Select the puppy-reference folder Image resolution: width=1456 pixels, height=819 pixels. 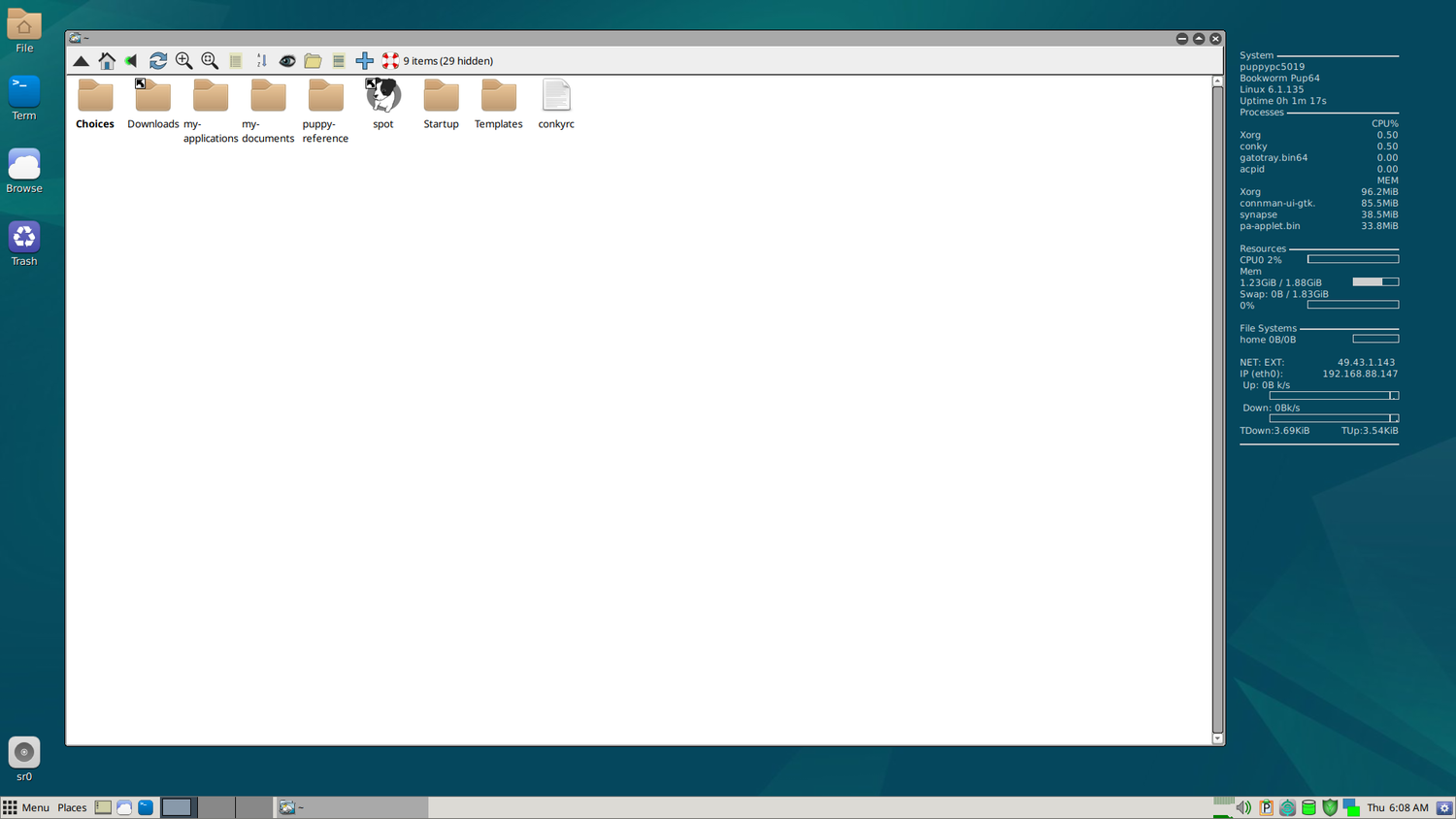click(x=325, y=112)
